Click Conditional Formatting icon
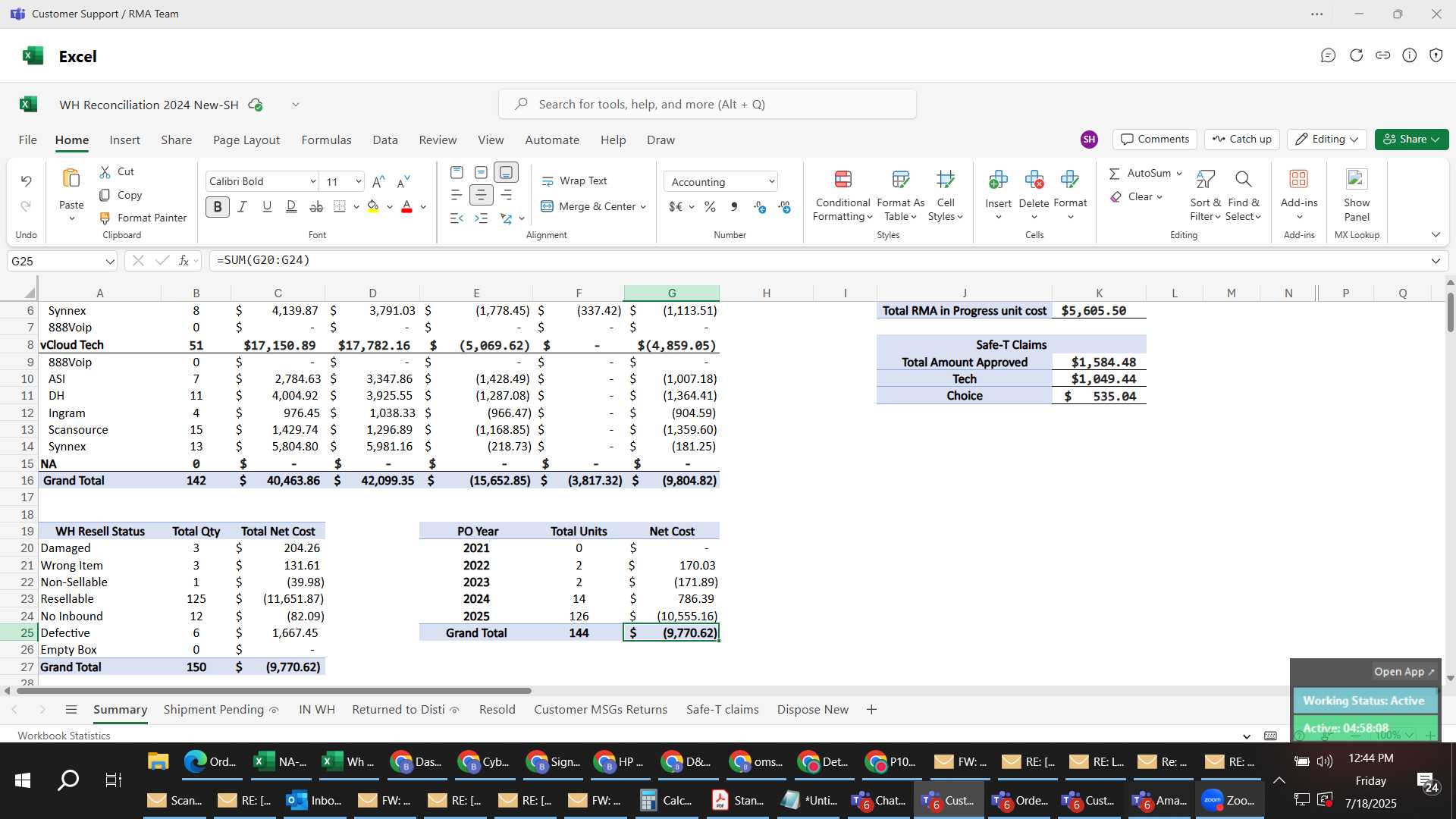The width and height of the screenshot is (1456, 819). pyautogui.click(x=843, y=180)
